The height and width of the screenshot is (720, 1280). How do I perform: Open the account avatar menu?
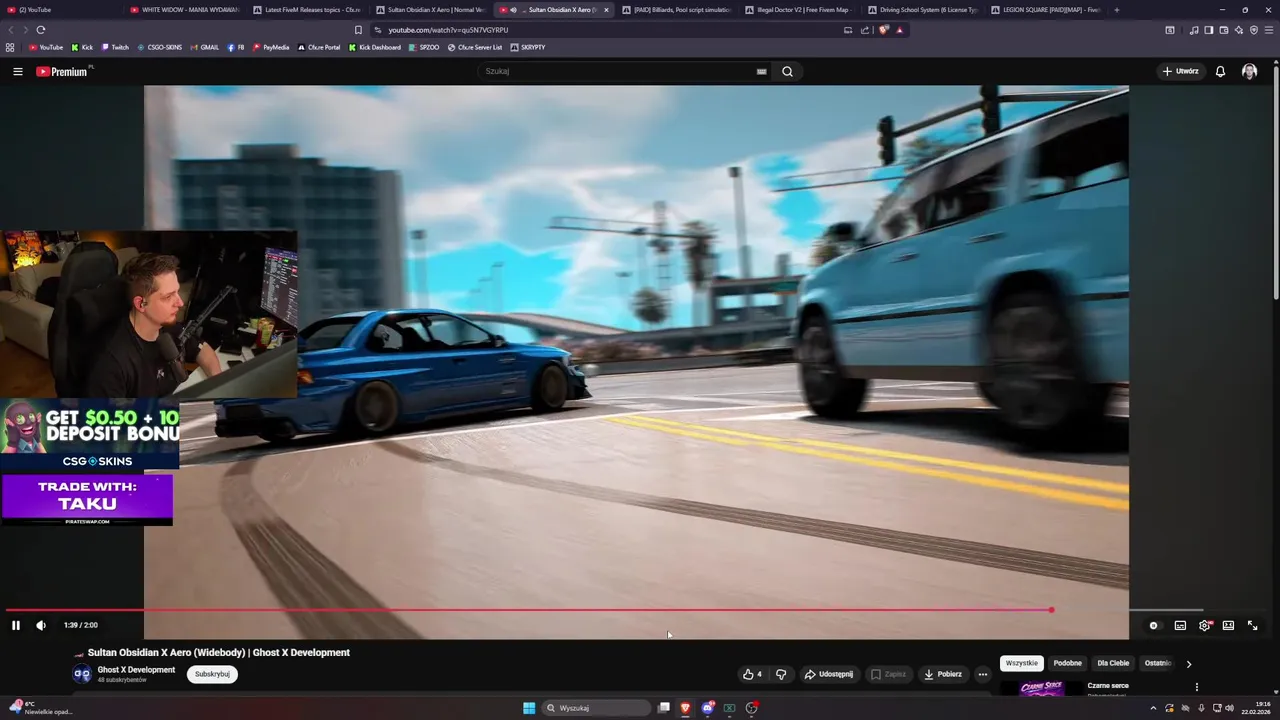pyautogui.click(x=1249, y=71)
